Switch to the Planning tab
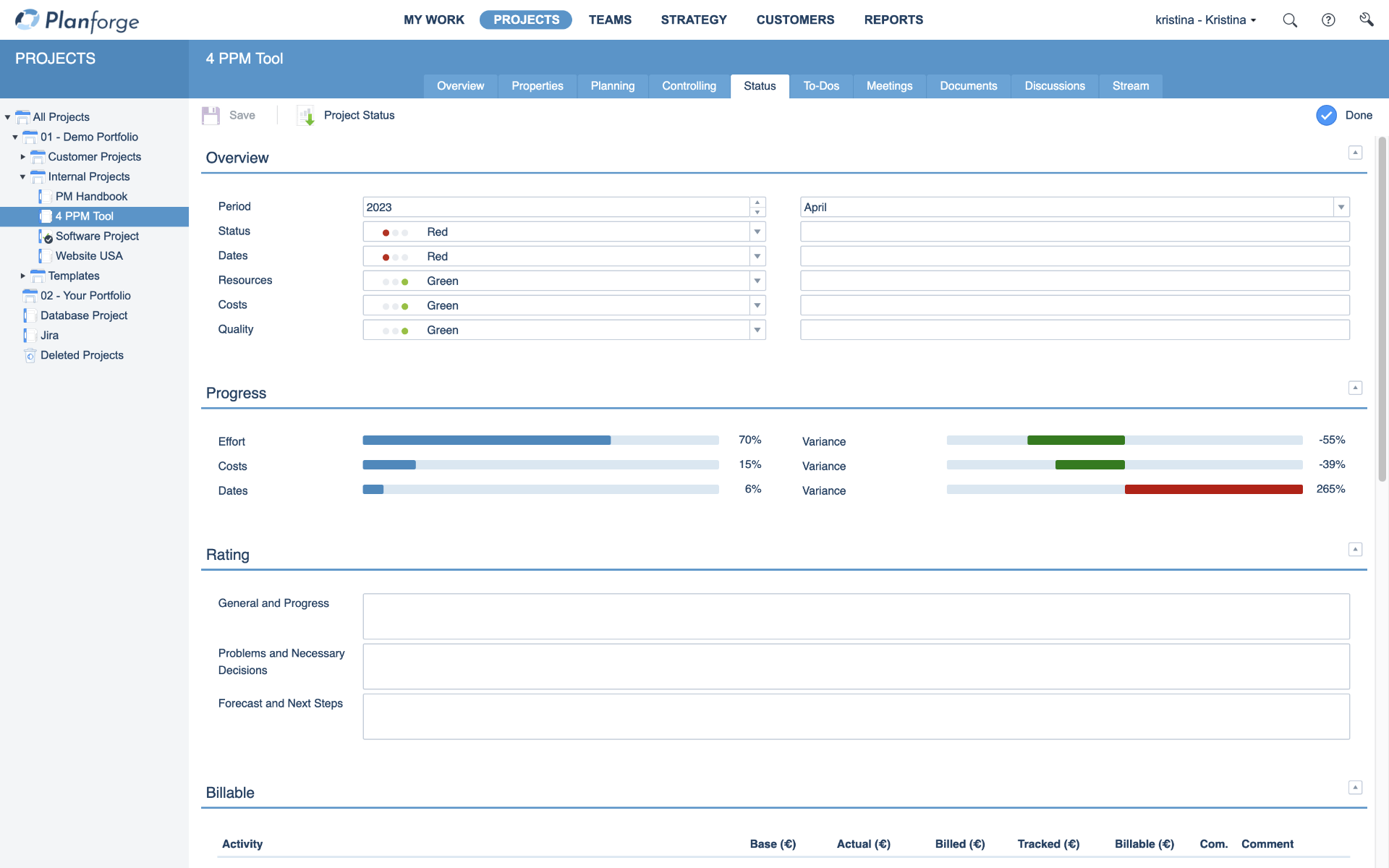The width and height of the screenshot is (1389, 868). 612,86
